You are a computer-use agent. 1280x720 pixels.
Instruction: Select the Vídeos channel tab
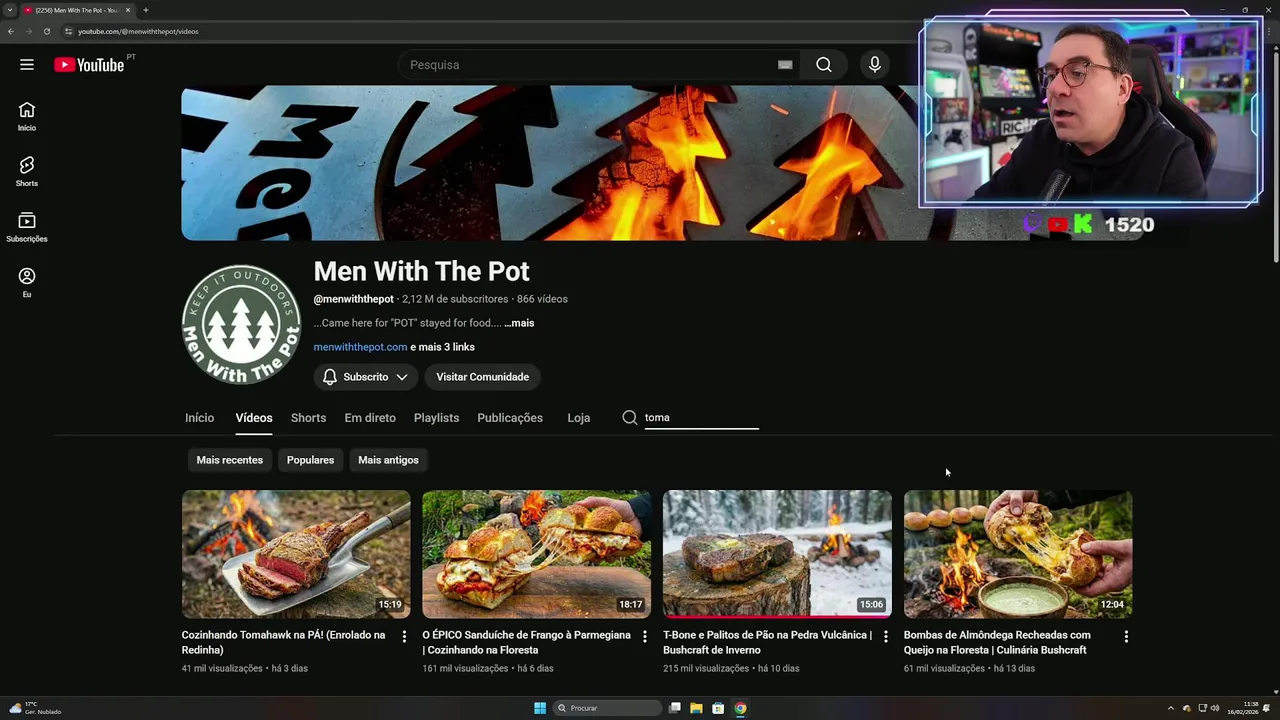coord(254,418)
